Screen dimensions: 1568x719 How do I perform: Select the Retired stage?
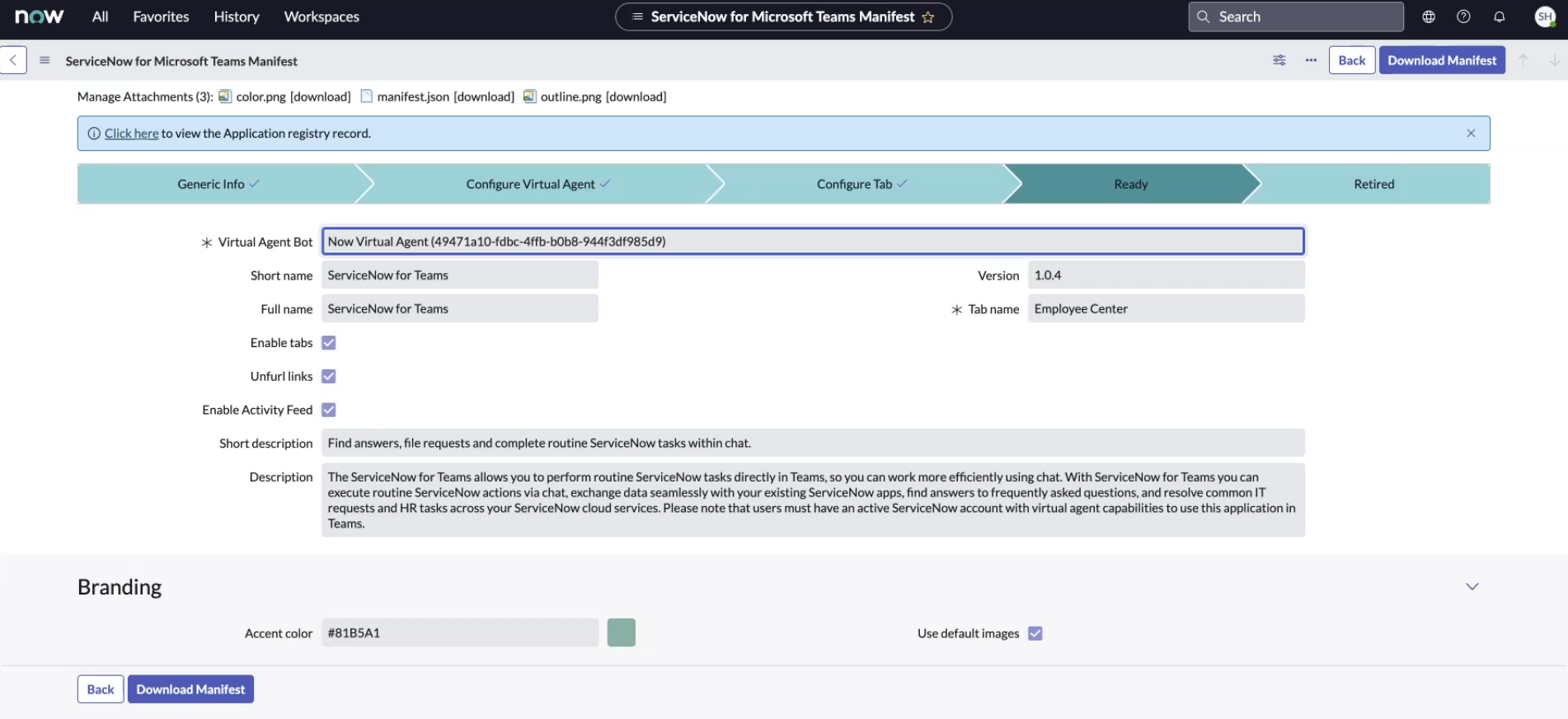(1373, 184)
